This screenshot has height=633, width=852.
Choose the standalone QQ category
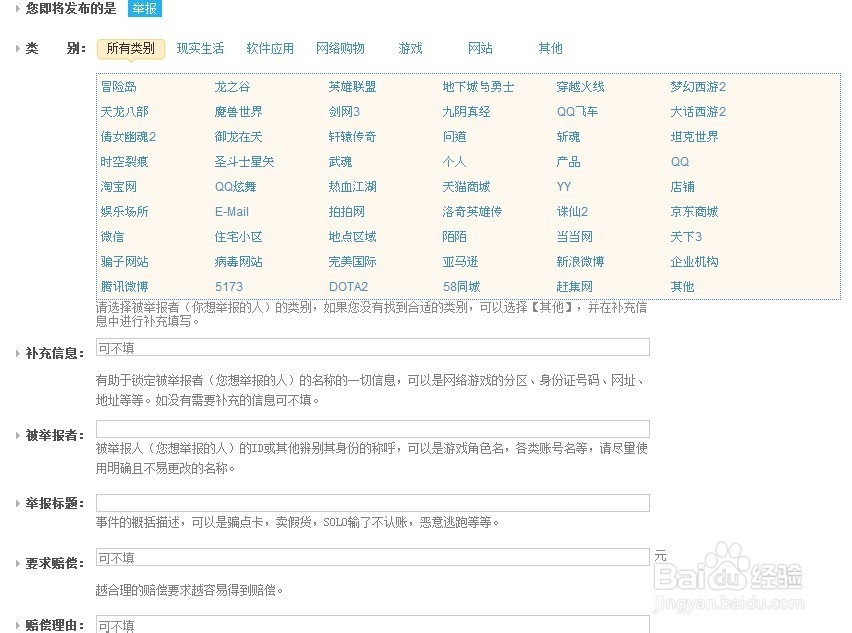click(x=680, y=162)
